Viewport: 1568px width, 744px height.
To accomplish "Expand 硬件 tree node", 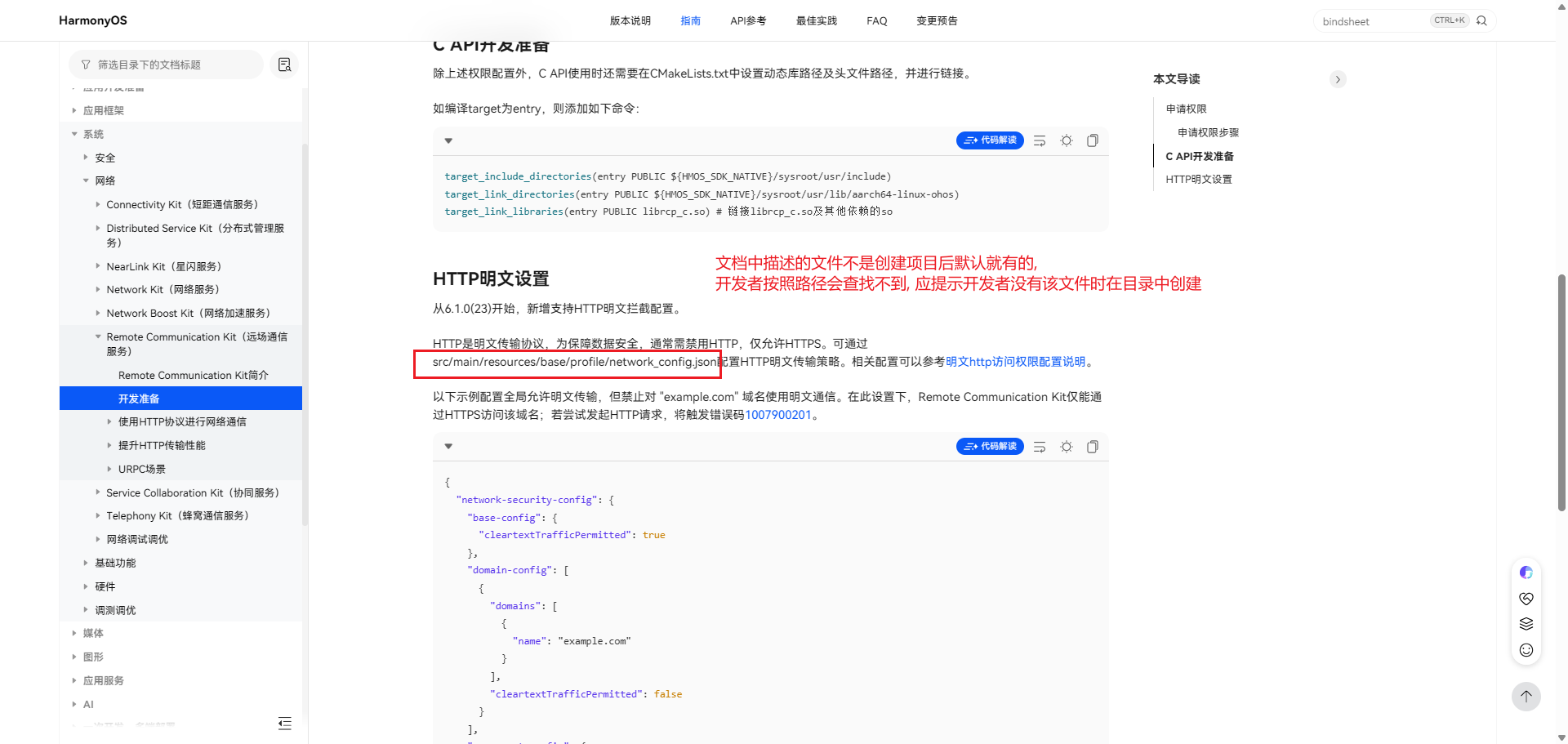I will click(x=86, y=586).
